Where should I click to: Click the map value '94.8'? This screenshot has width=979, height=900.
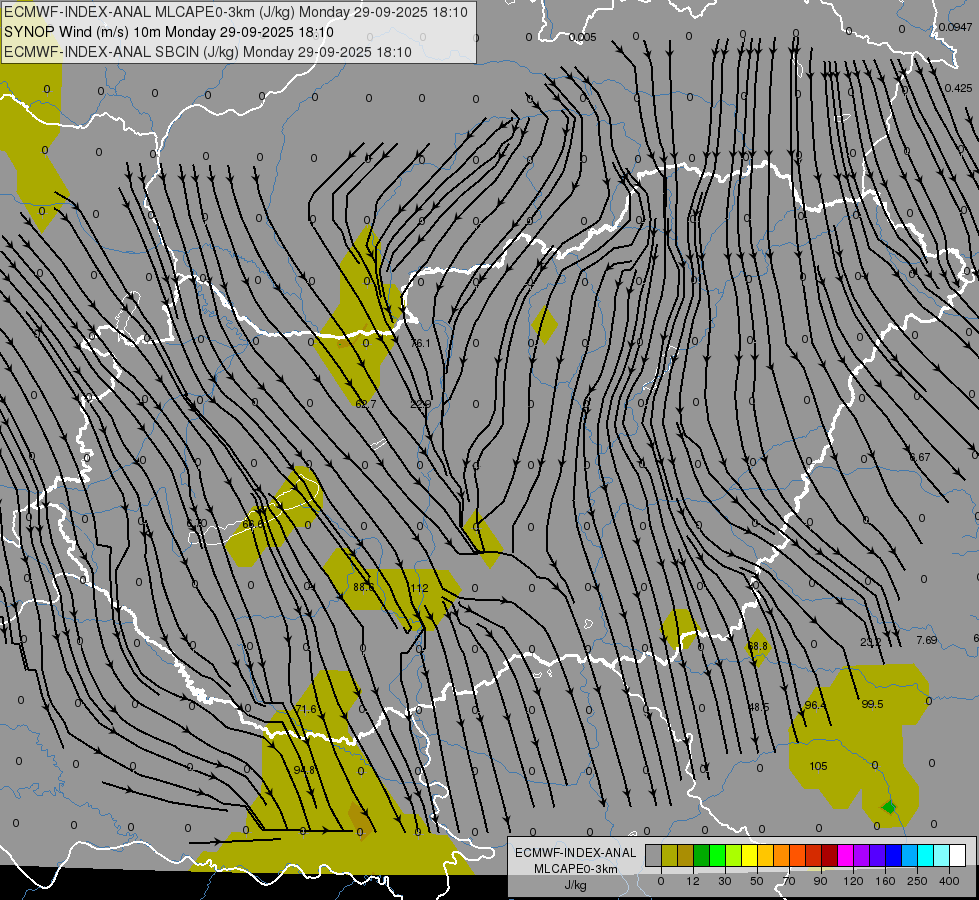pyautogui.click(x=304, y=769)
